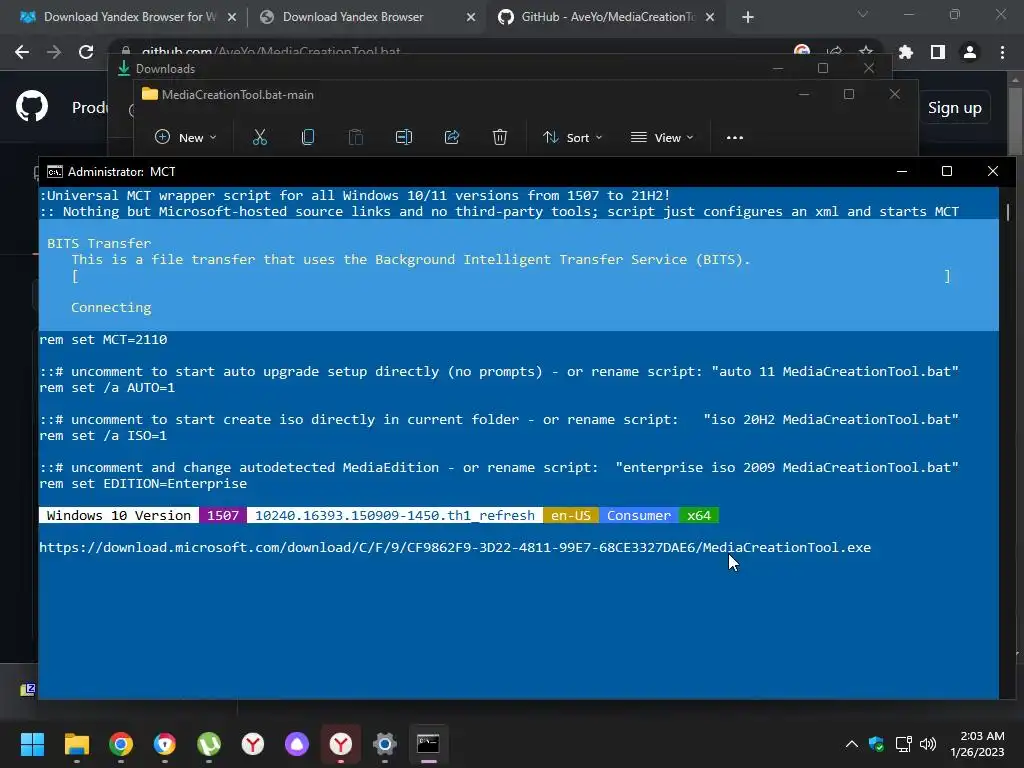Open the Chrome three-dot menu
This screenshot has width=1024, height=768.
(x=1002, y=52)
